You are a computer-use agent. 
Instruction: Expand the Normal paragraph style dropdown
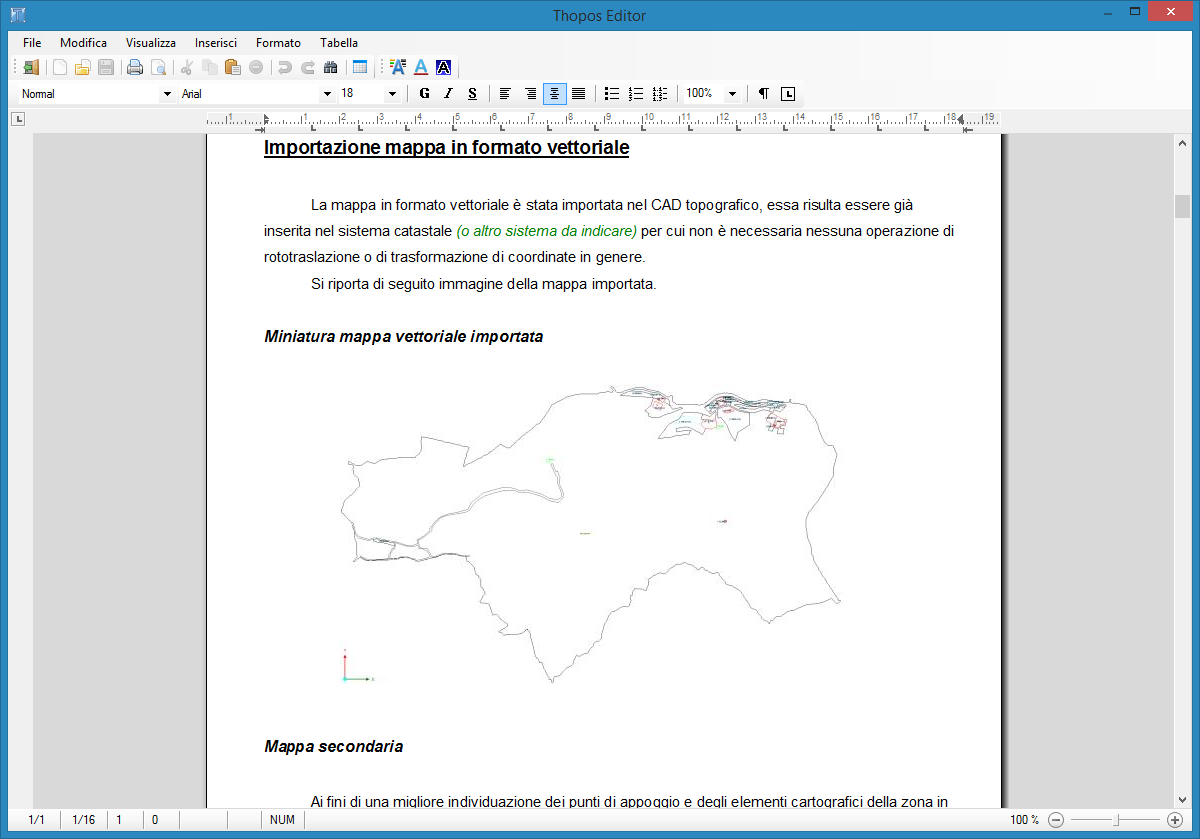[167, 94]
